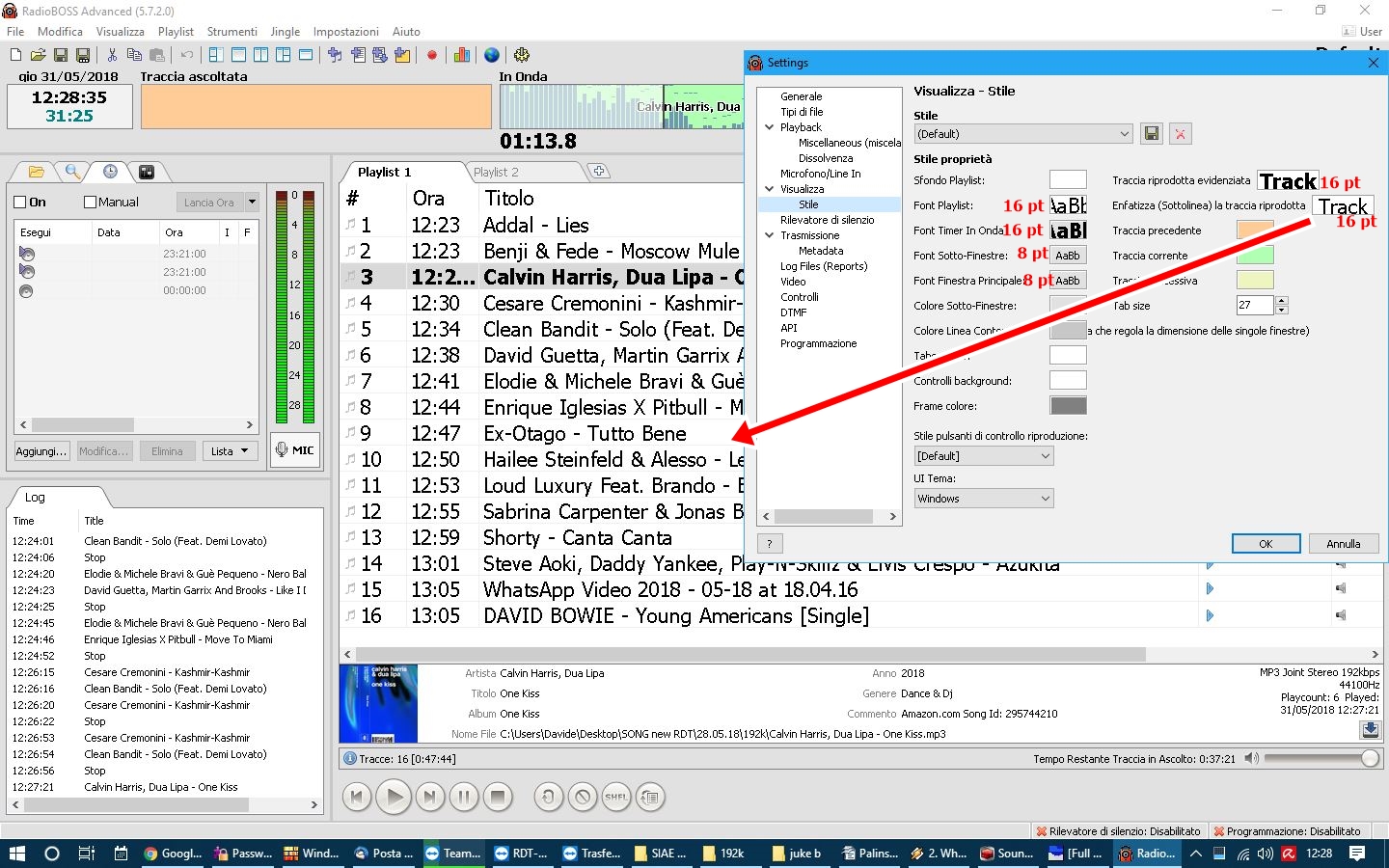Viewport: 1389px width, 868px height.
Task: Open settings with the gear toolbar icon
Action: pyautogui.click(x=522, y=55)
